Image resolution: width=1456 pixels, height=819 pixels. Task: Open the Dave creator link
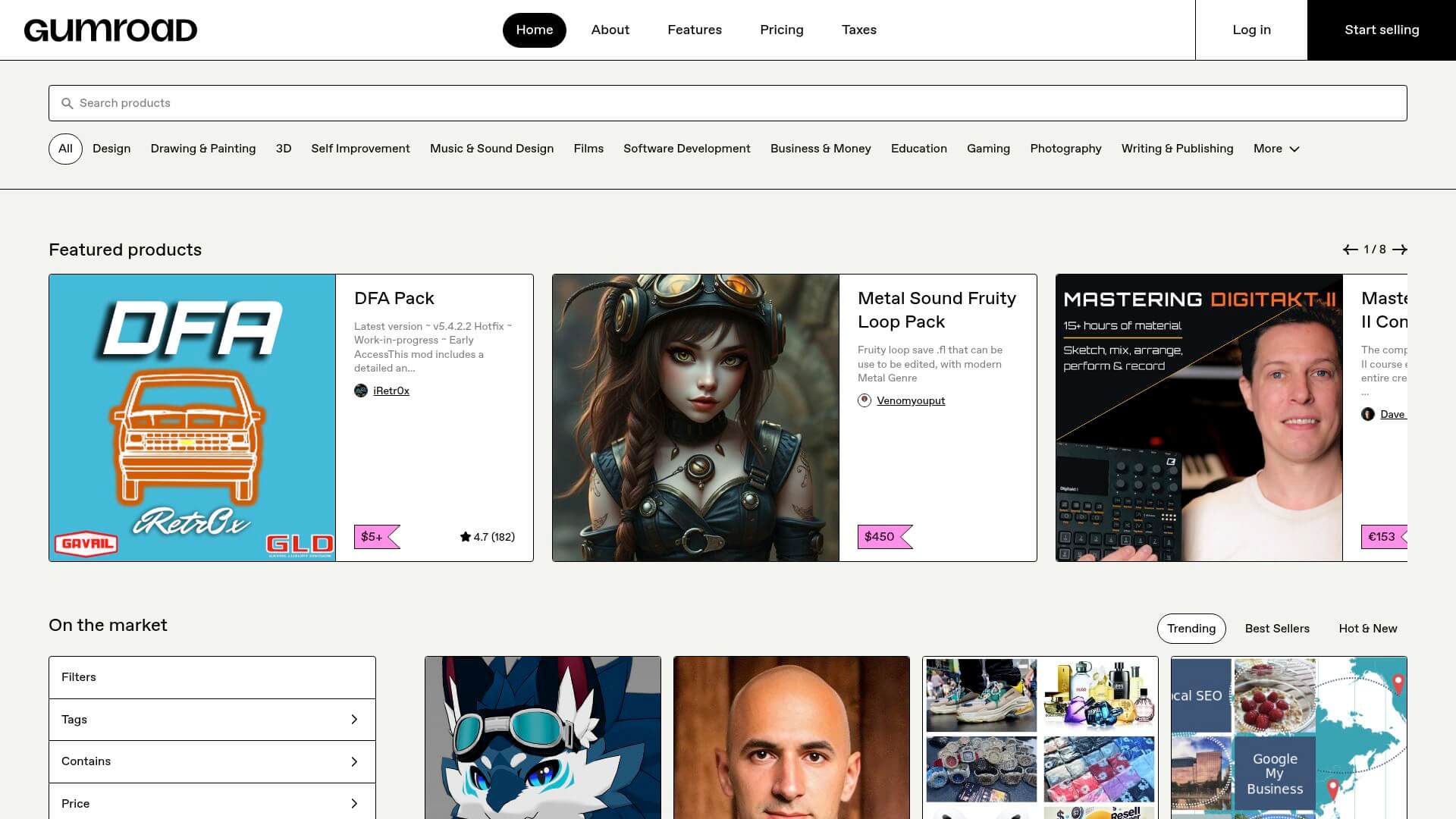(1393, 414)
